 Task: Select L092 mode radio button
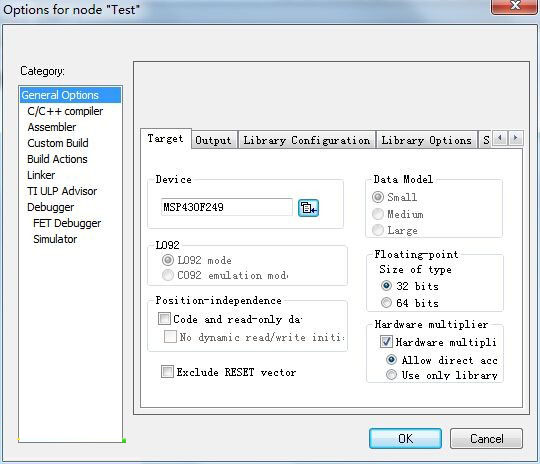(x=168, y=260)
